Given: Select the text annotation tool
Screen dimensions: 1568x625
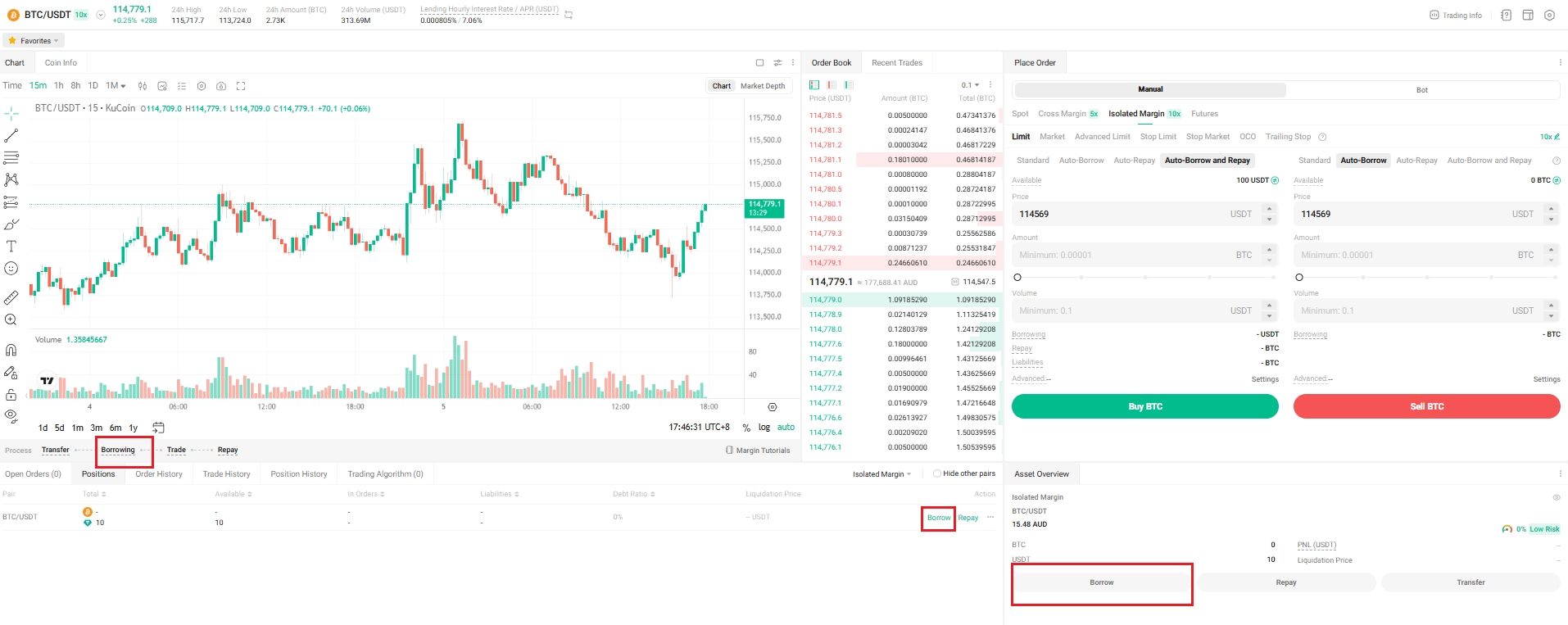Looking at the screenshot, I should (11, 246).
